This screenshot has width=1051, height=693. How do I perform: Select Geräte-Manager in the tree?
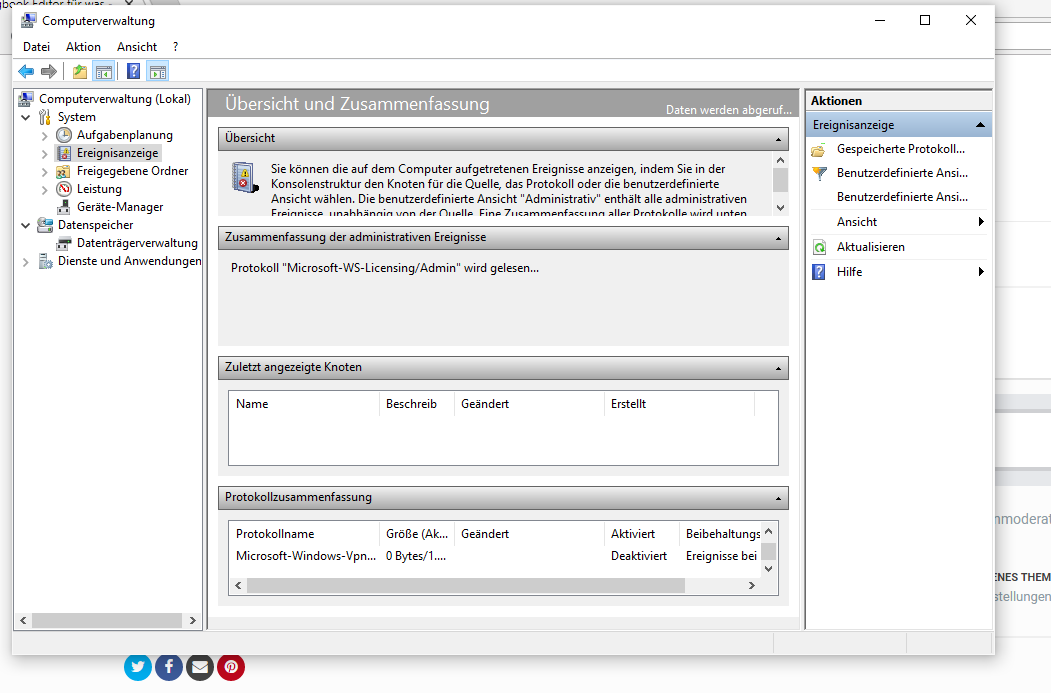click(119, 207)
